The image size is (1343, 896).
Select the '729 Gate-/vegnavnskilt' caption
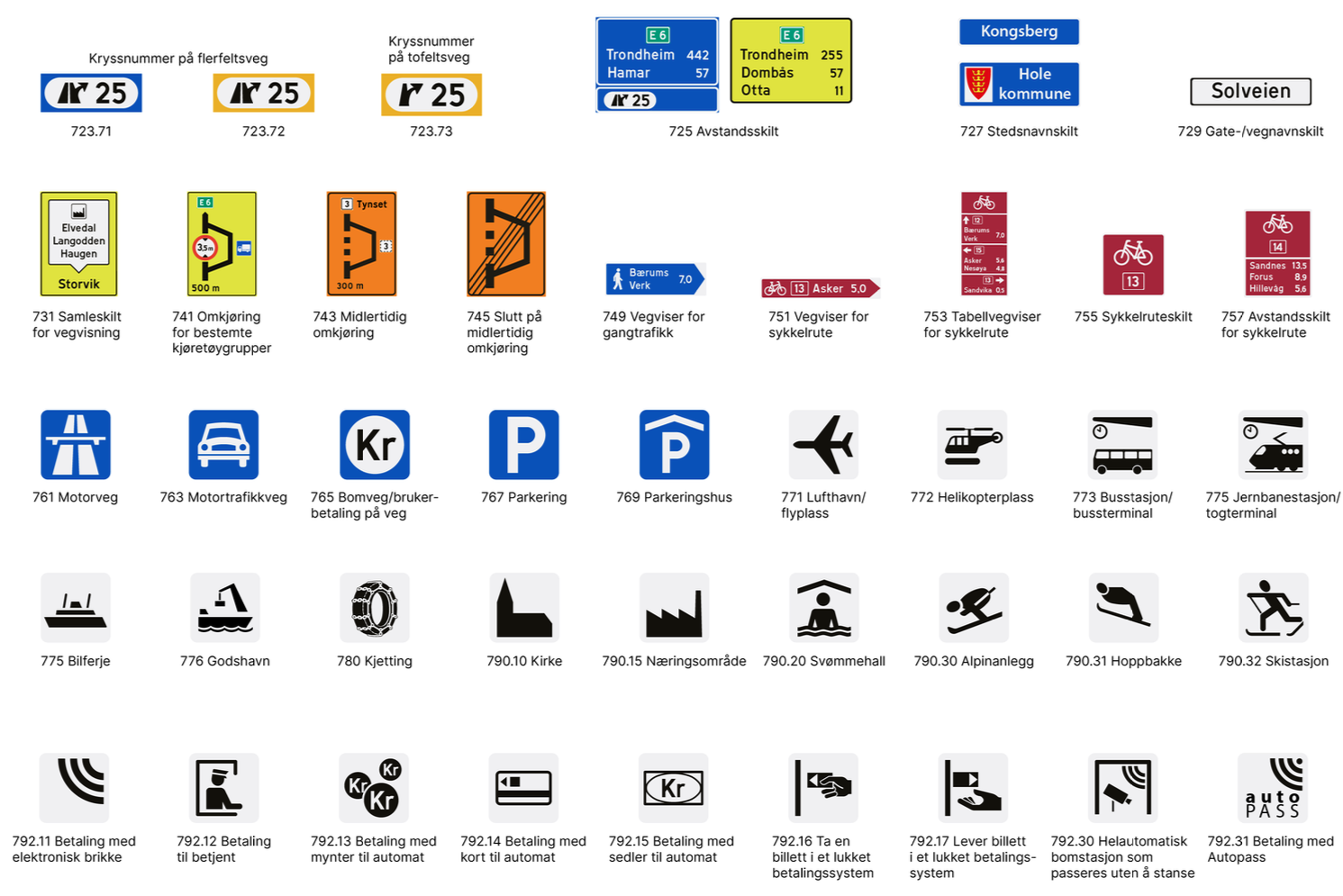(1250, 131)
